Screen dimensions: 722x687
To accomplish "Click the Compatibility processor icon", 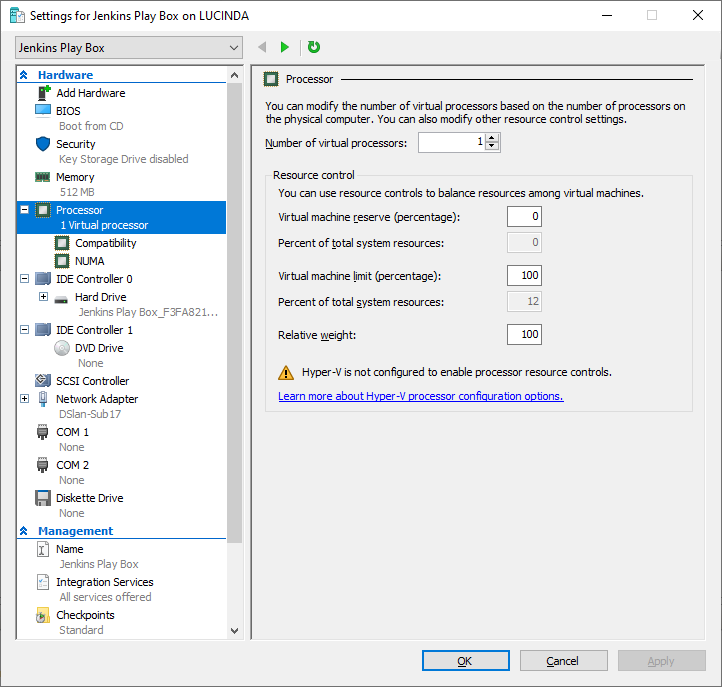I will coord(62,243).
